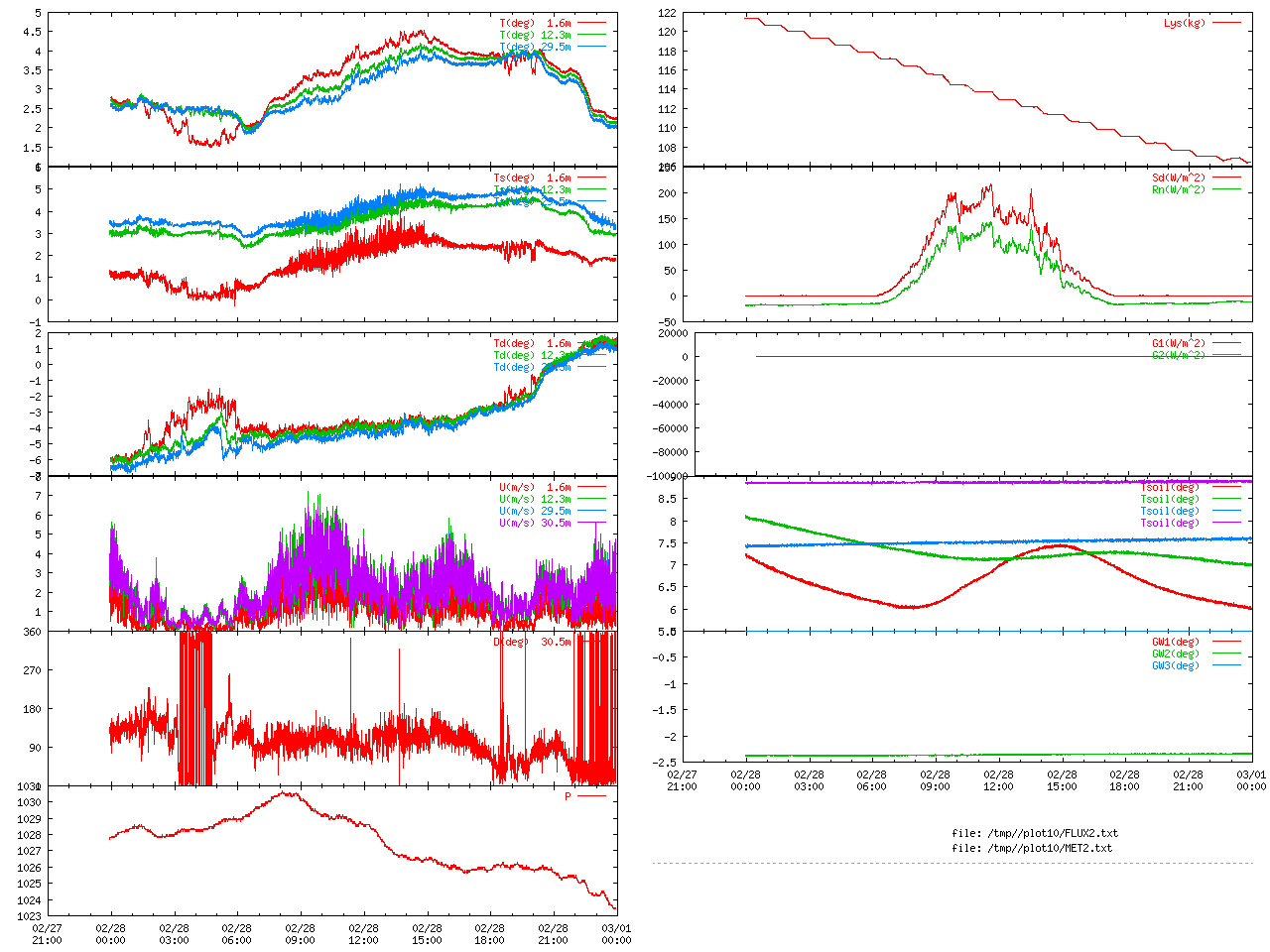Screen dimensions: 1270x952
Task: Select 02/28 15:00 under the pressure plot
Action: 427,934
